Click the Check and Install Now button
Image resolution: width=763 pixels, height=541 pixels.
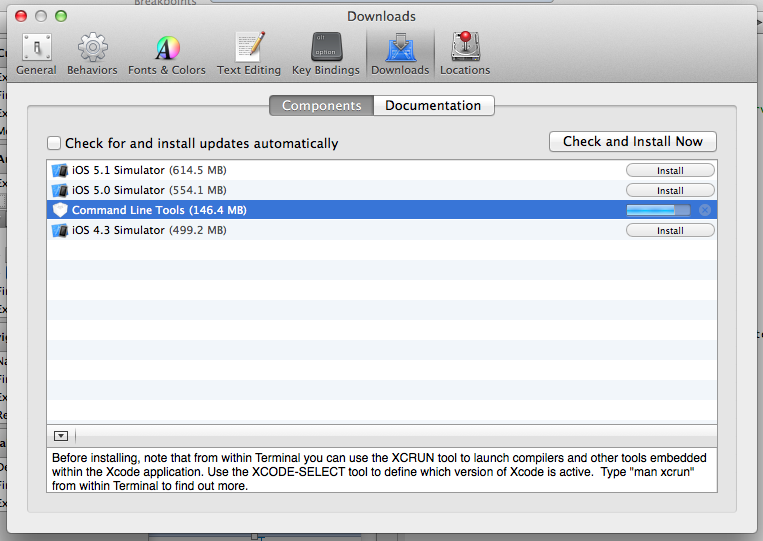coord(633,142)
